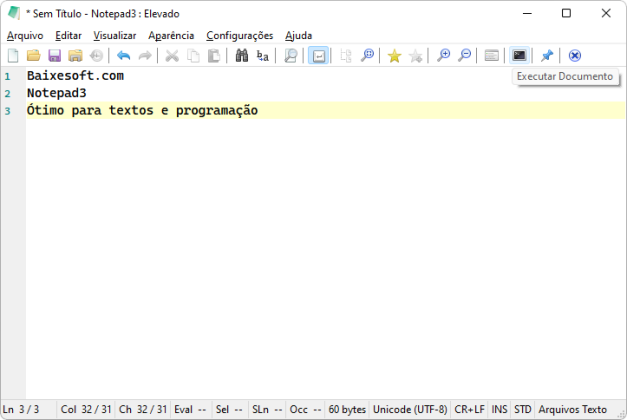The width and height of the screenshot is (627, 420).
Task: Click the 'Sel --' status bar field
Action: click(229, 410)
